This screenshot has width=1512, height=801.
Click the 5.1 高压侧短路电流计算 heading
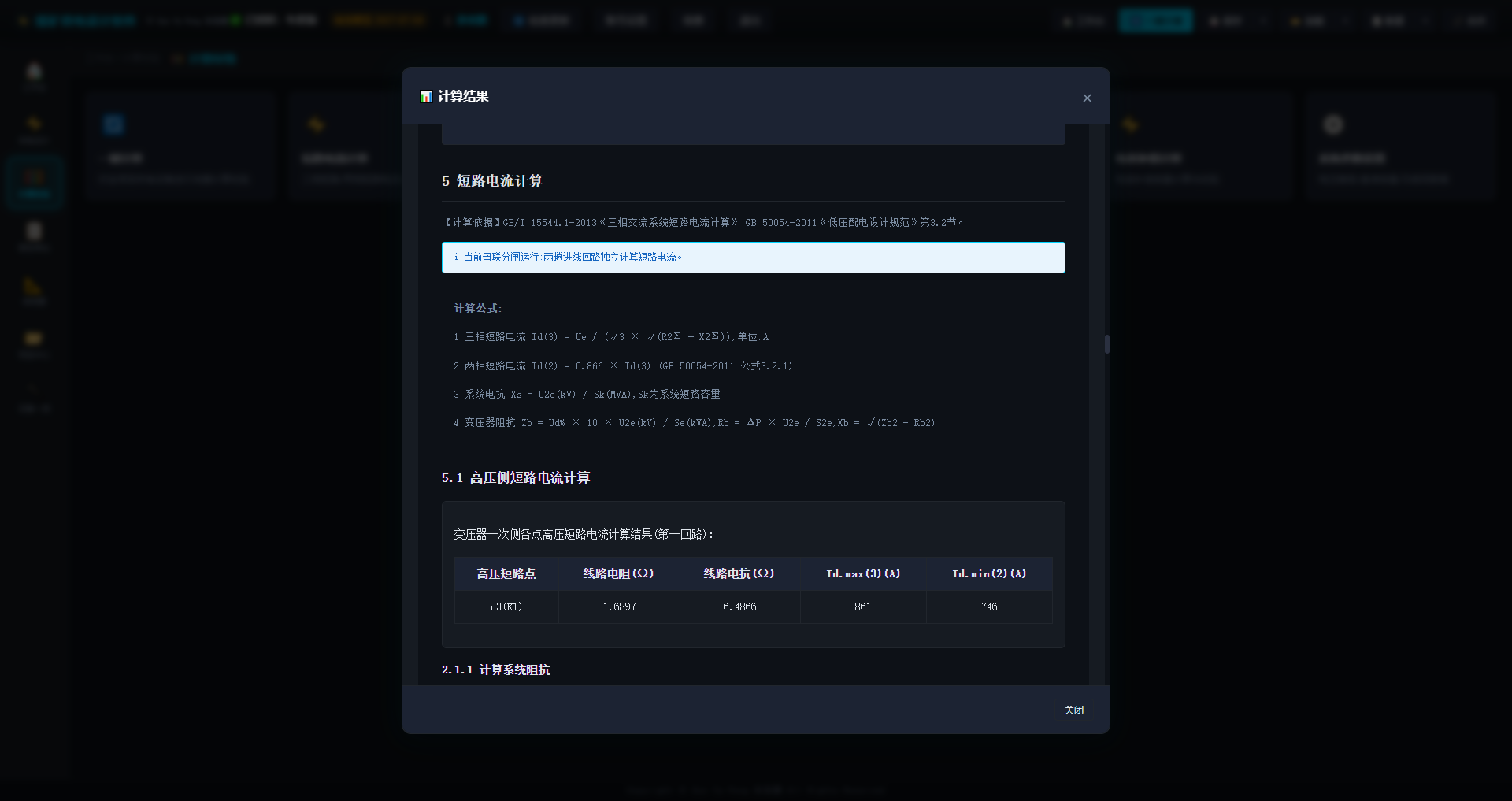[516, 477]
